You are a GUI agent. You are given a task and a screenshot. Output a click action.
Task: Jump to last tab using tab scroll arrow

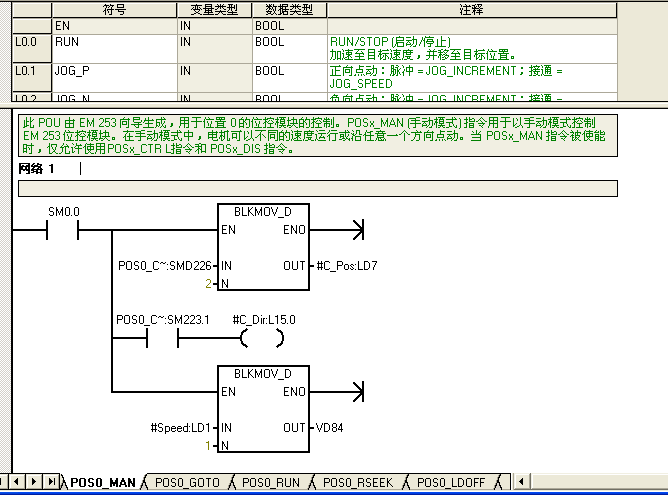[x=52, y=482]
